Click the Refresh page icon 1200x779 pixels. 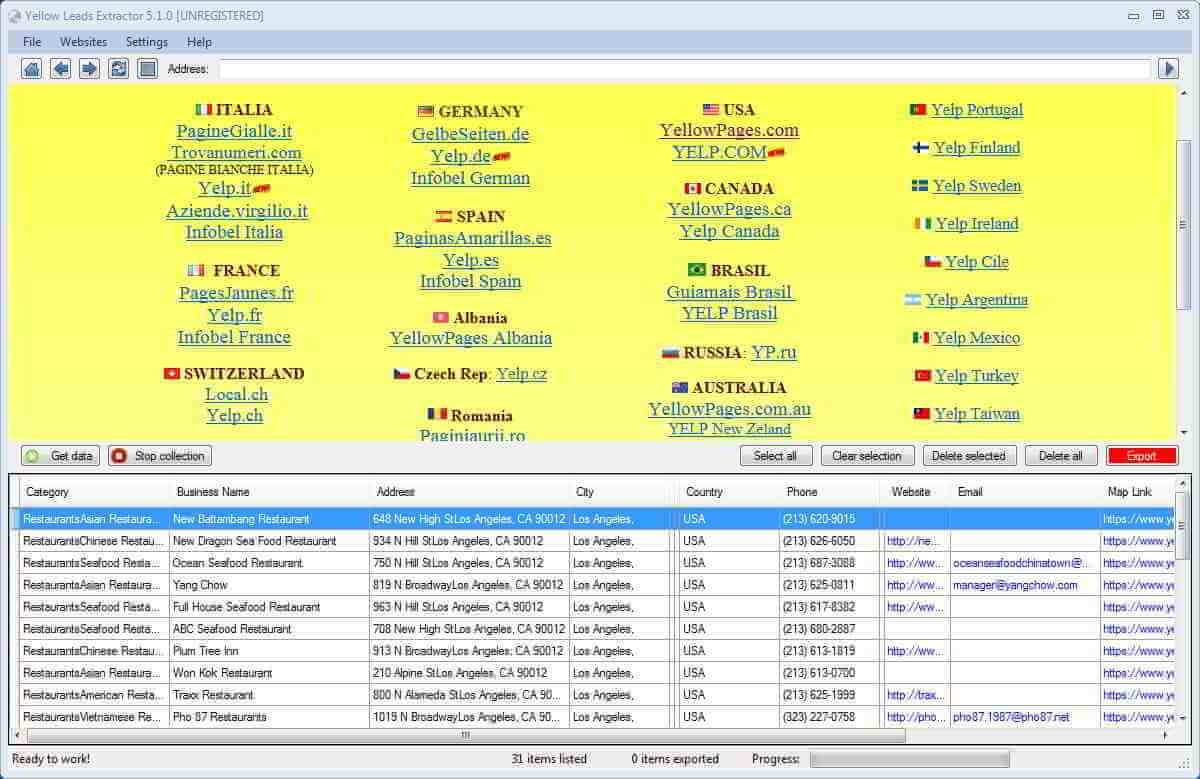(x=120, y=68)
